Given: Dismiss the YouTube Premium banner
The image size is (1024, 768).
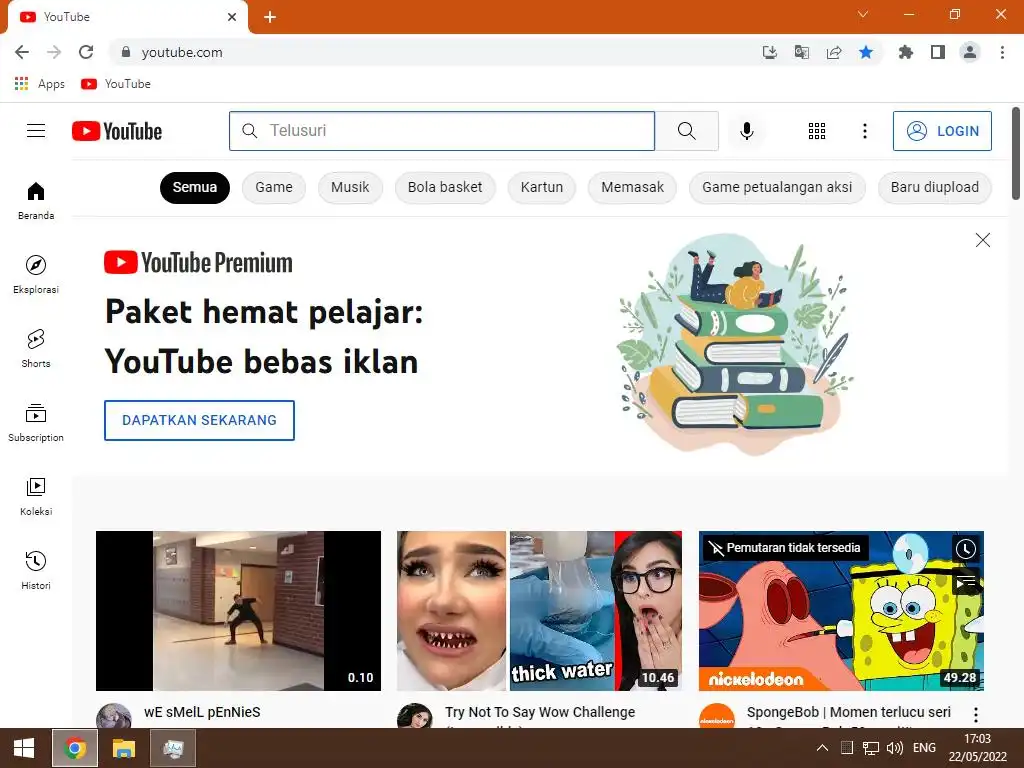Looking at the screenshot, I should click(x=982, y=240).
